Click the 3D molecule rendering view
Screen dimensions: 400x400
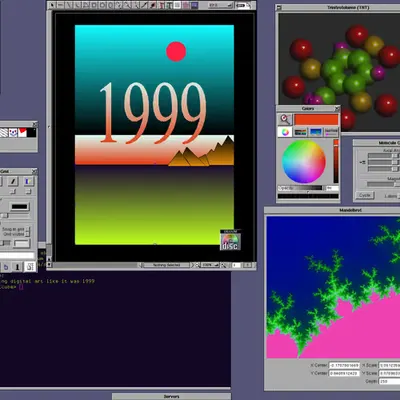coord(339,72)
